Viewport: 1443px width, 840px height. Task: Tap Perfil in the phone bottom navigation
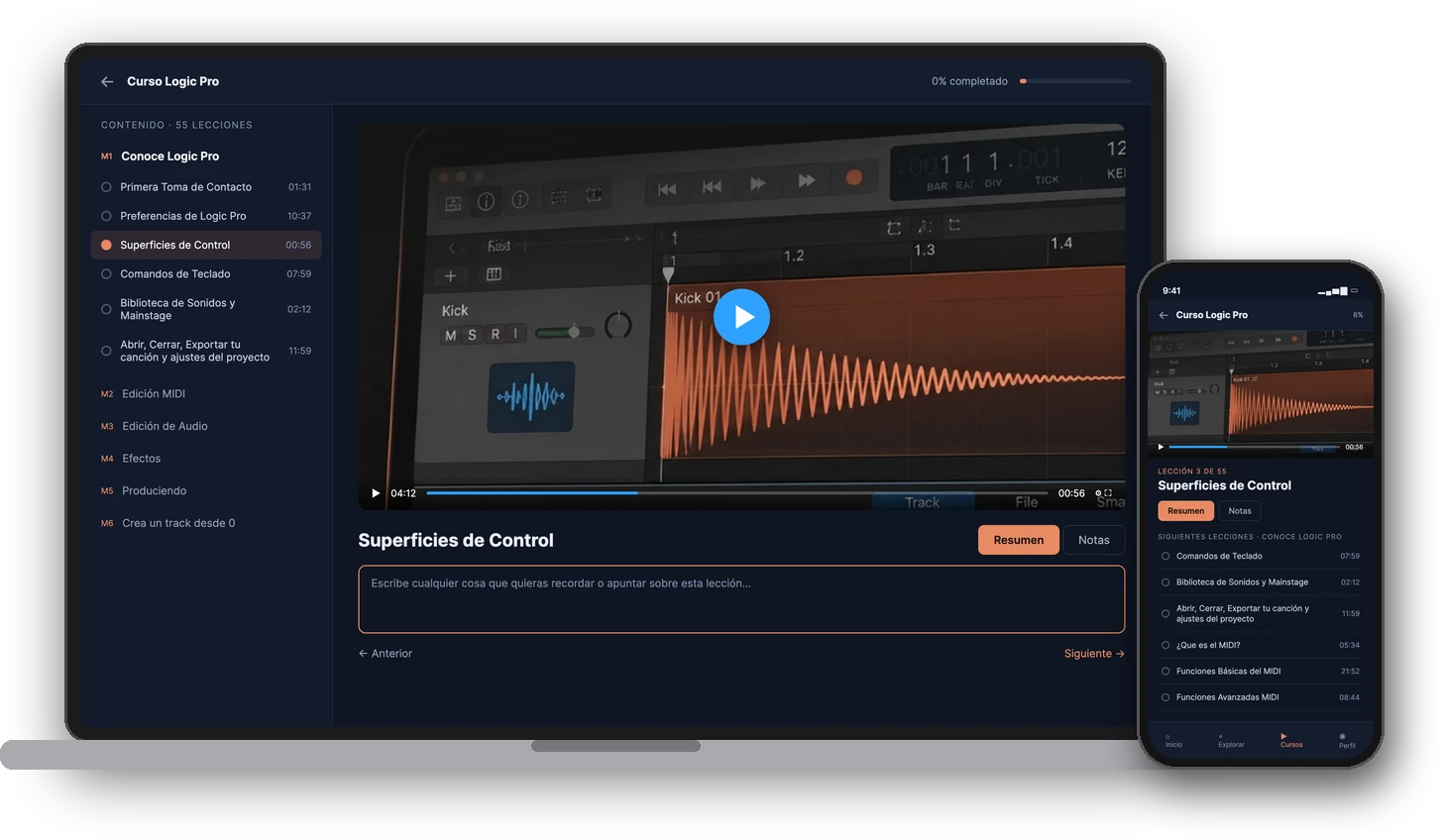pyautogui.click(x=1347, y=741)
